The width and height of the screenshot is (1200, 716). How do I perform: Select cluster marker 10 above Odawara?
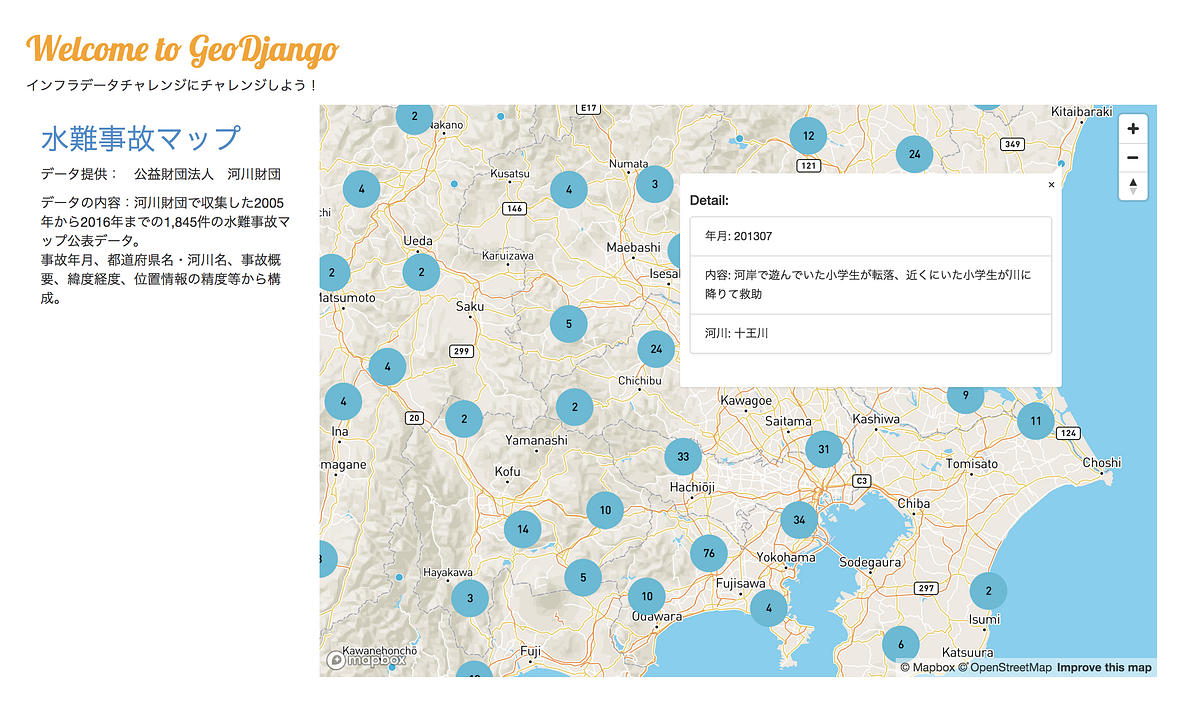coord(647,596)
